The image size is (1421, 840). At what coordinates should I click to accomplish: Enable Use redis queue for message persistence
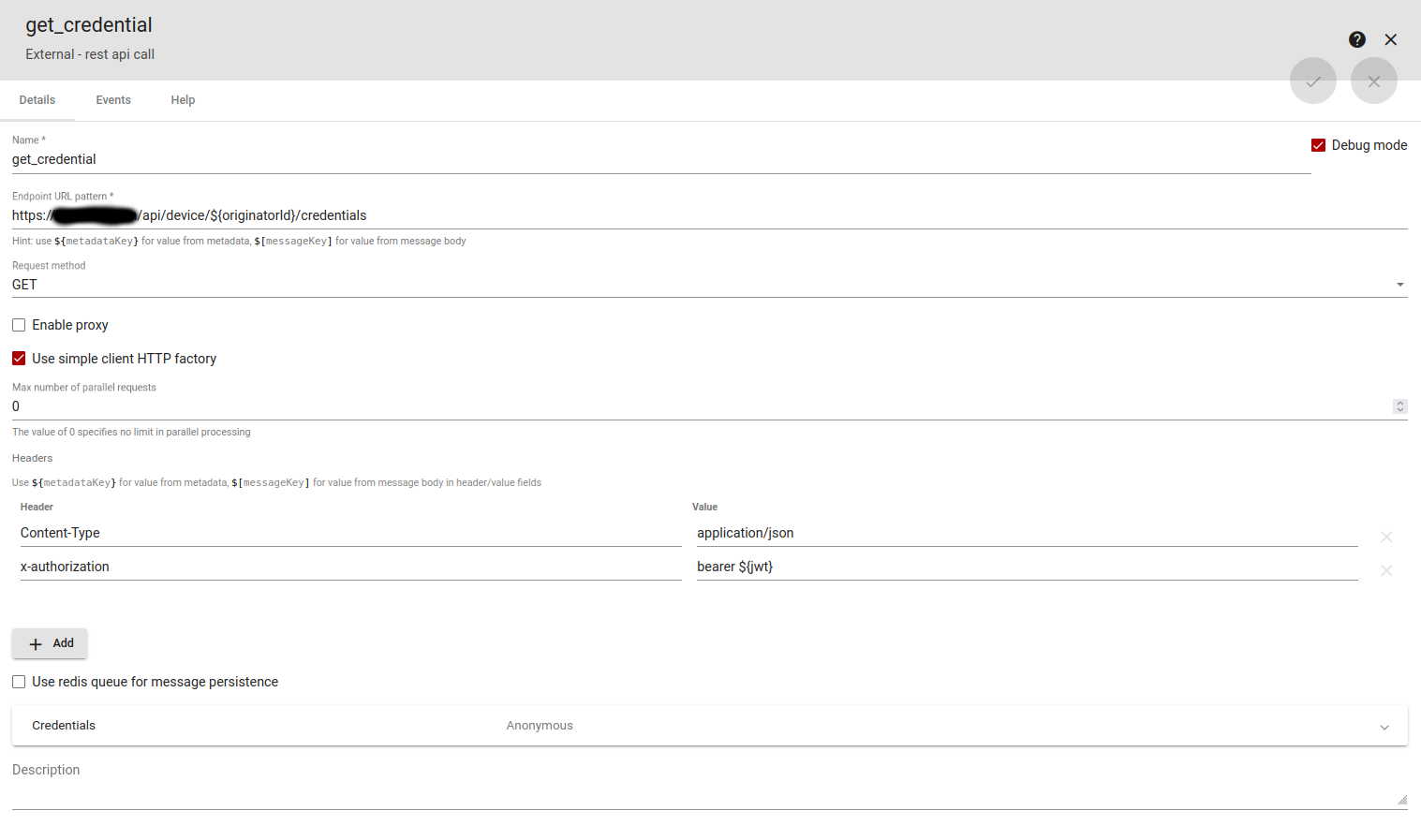19,682
